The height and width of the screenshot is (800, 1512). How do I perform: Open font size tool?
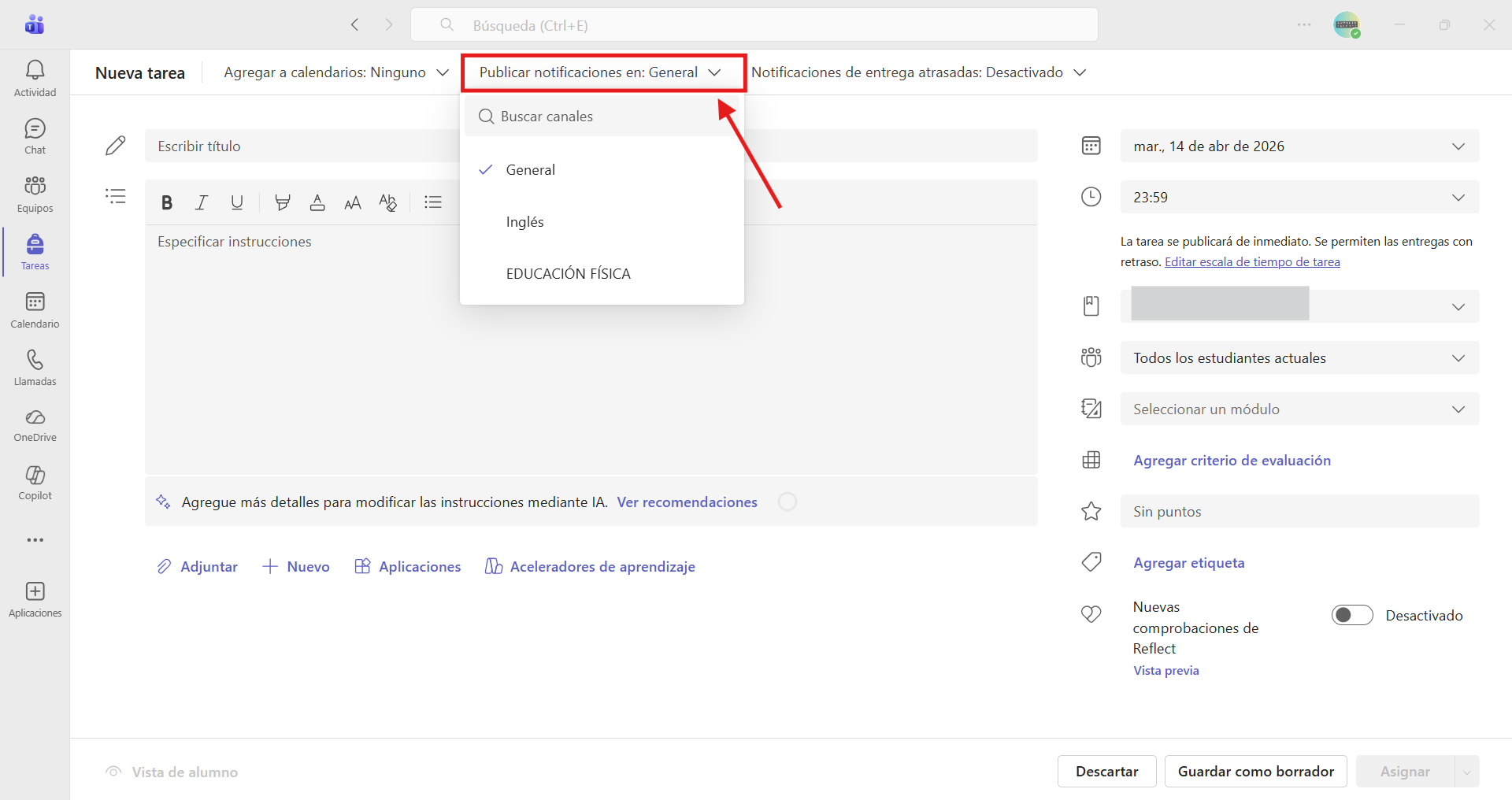point(353,202)
